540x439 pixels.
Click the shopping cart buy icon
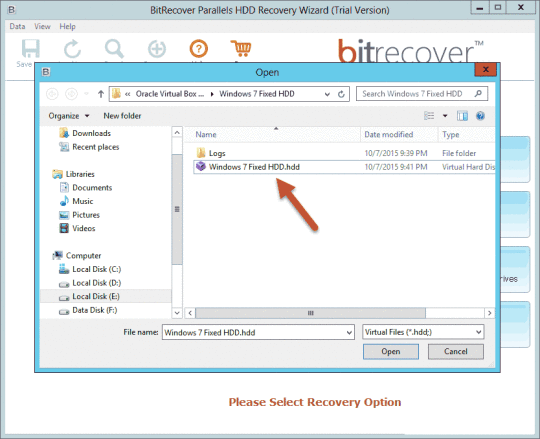point(241,49)
